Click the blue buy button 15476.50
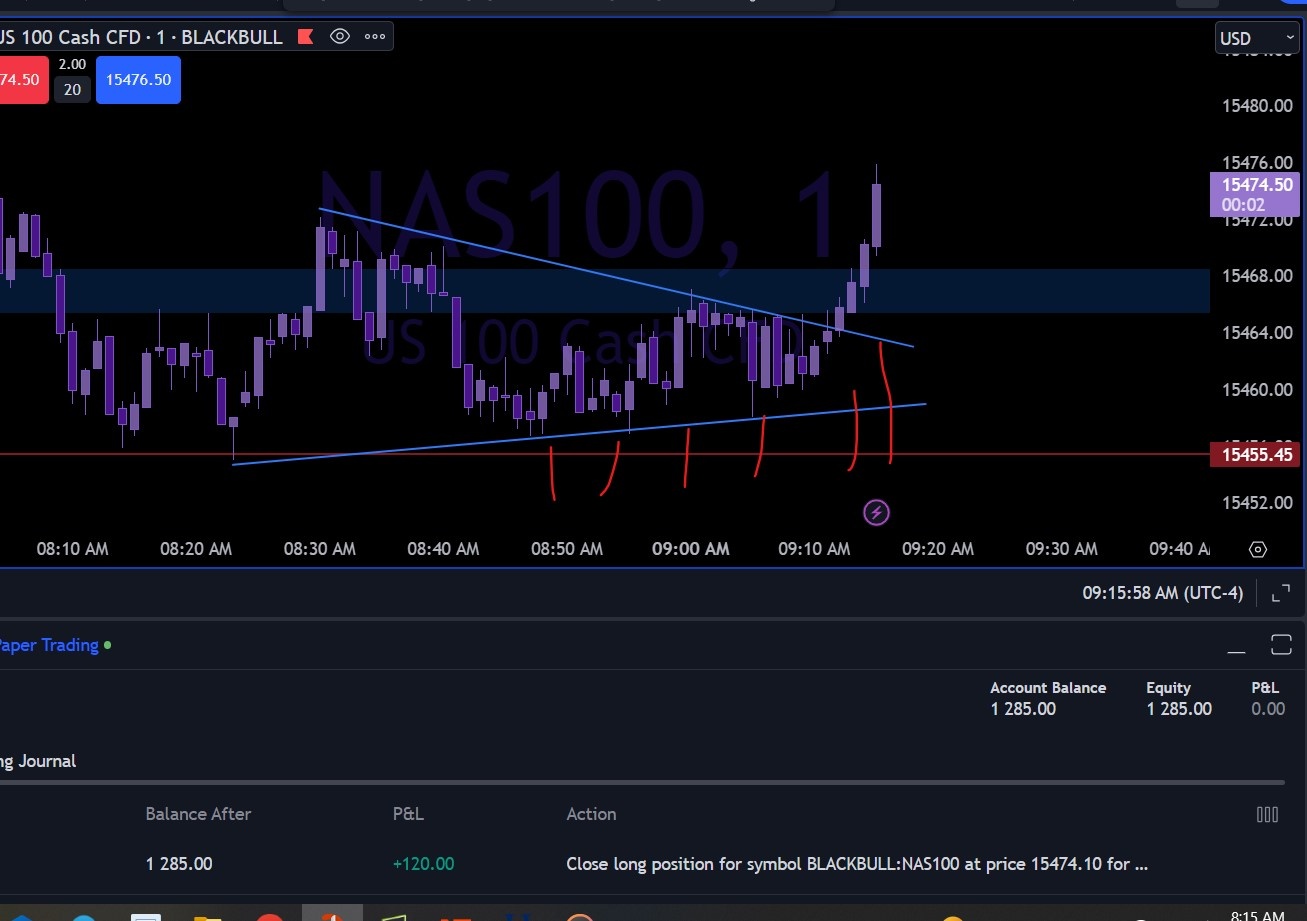Image resolution: width=1307 pixels, height=921 pixels. click(x=138, y=79)
